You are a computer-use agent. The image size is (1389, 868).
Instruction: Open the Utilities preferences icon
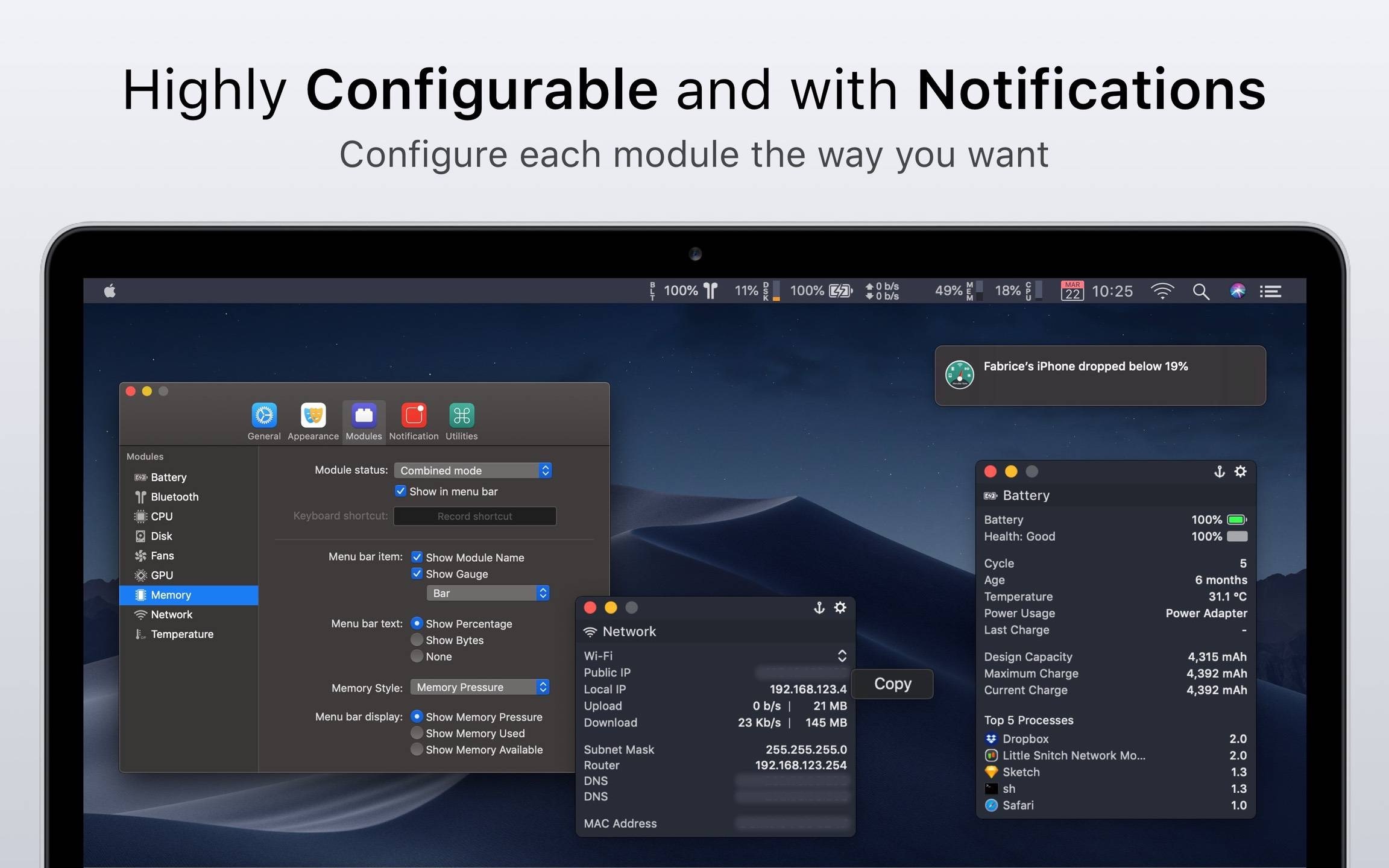(x=461, y=416)
